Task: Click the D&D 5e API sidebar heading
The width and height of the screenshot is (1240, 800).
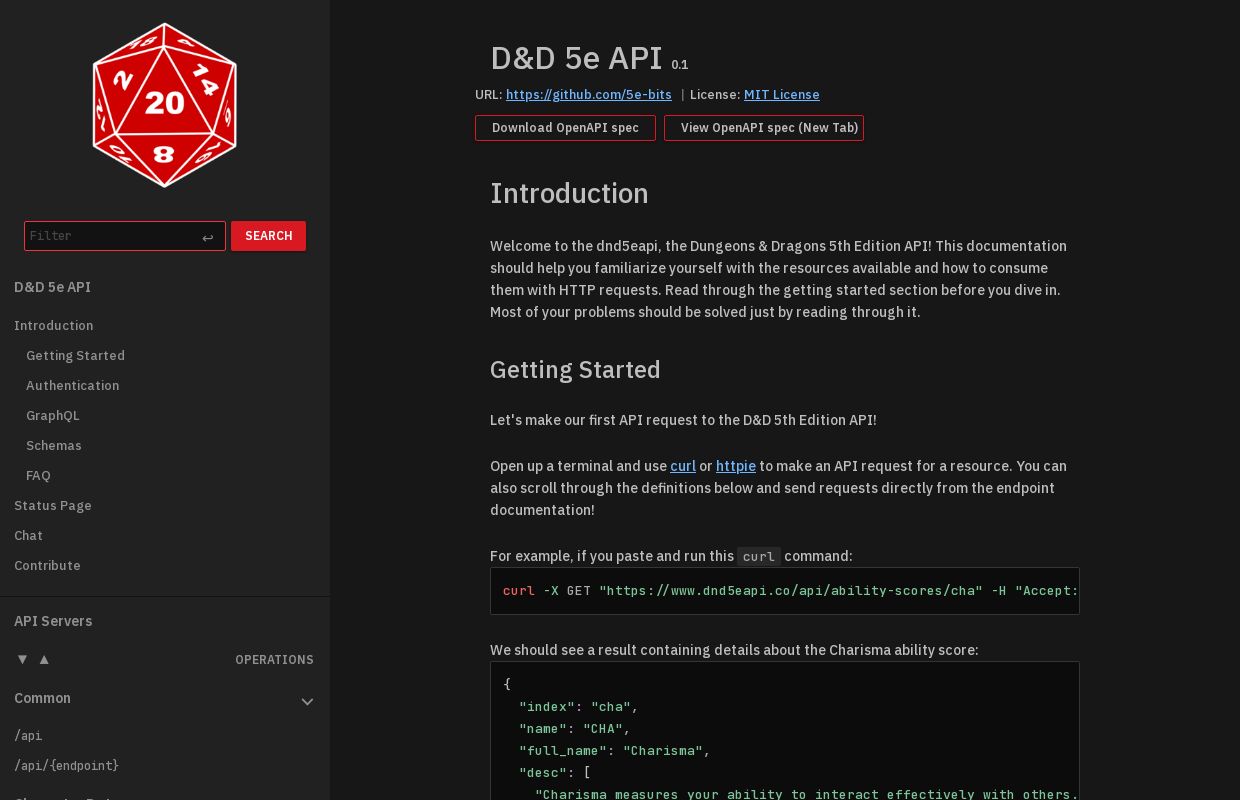Action: 52,288
